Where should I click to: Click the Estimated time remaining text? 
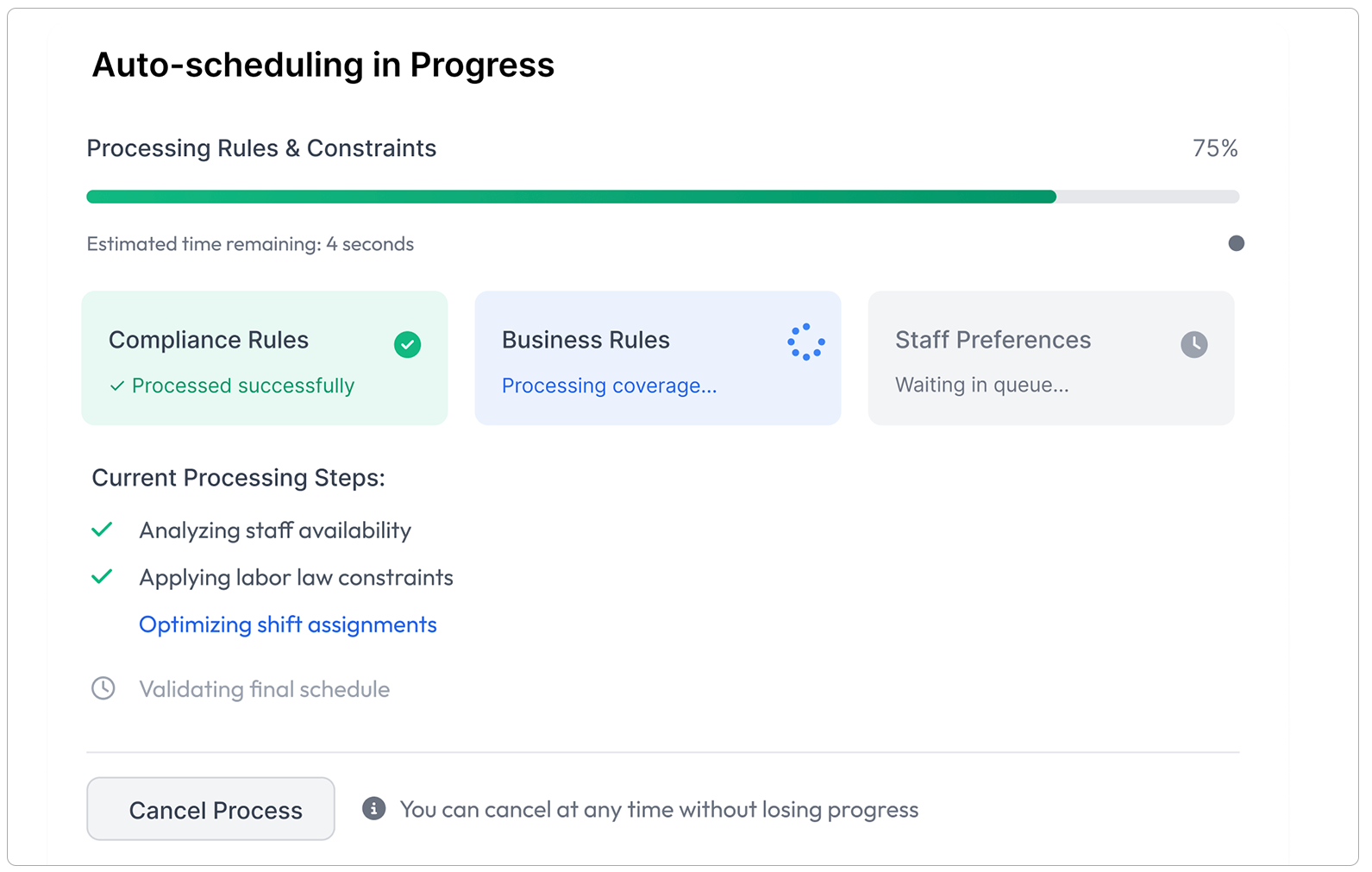(250, 244)
